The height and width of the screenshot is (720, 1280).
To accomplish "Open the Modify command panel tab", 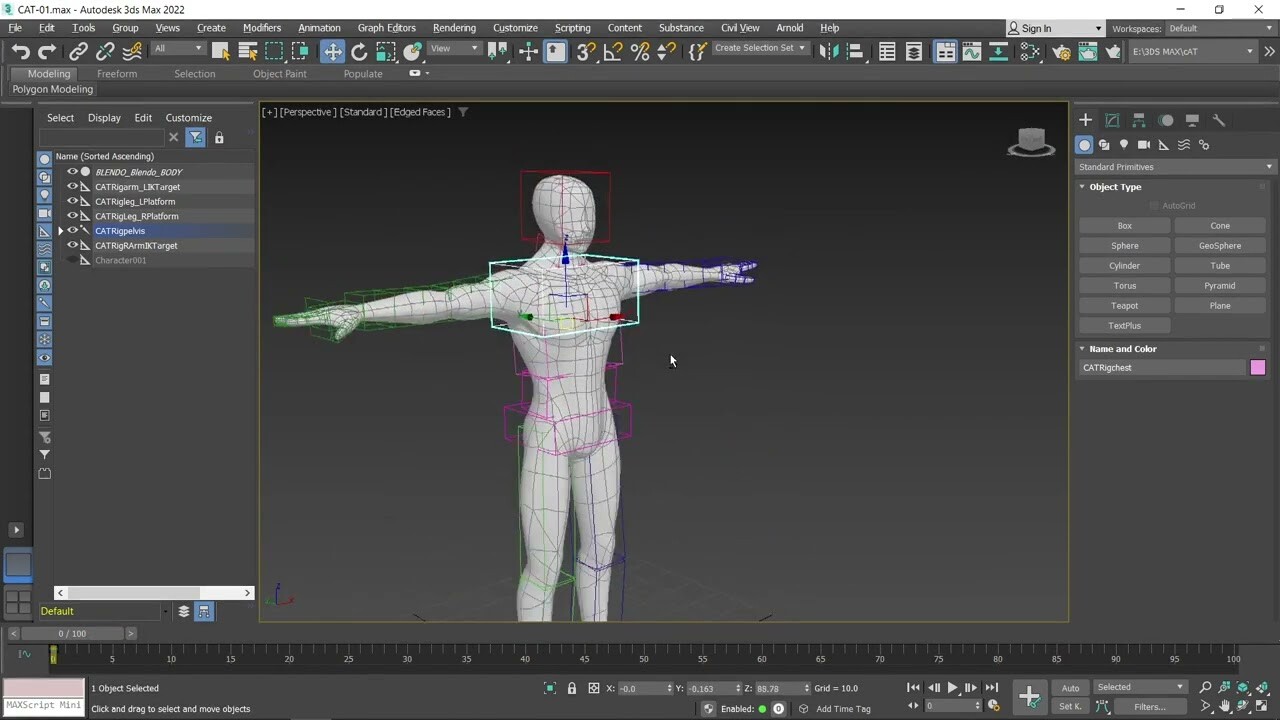I will 1112,120.
